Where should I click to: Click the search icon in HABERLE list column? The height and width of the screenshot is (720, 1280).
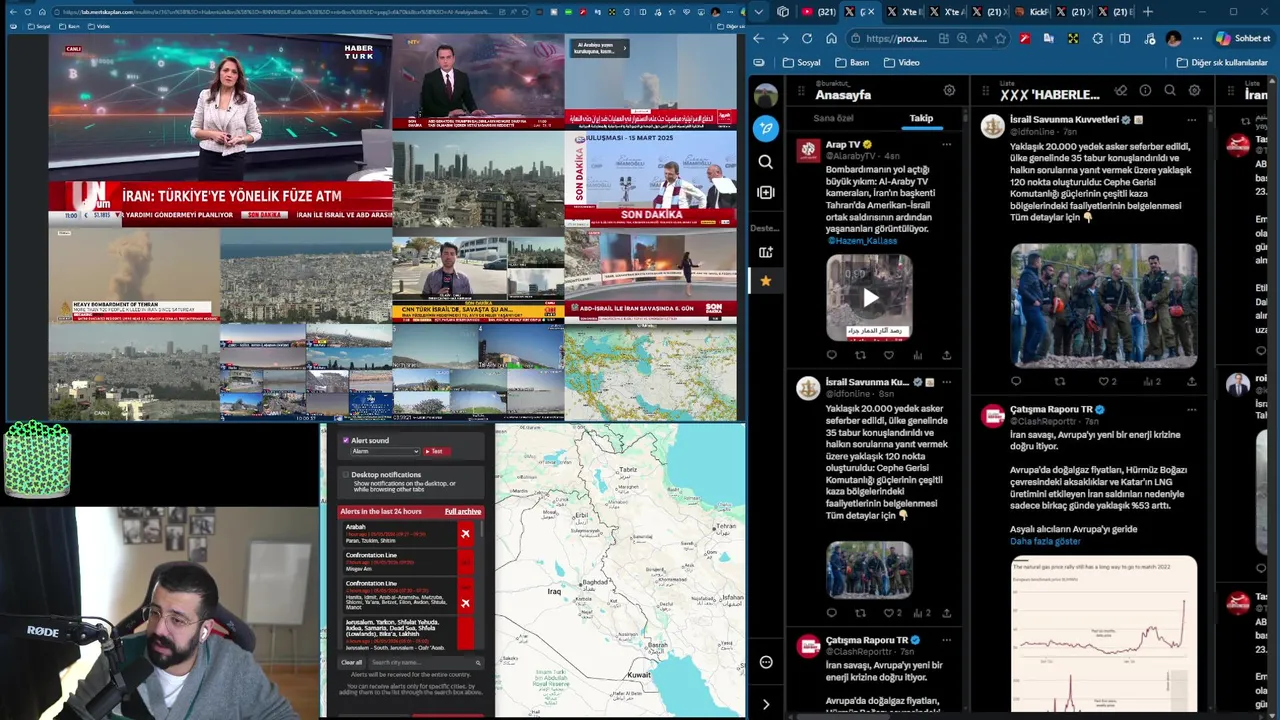(x=1169, y=90)
